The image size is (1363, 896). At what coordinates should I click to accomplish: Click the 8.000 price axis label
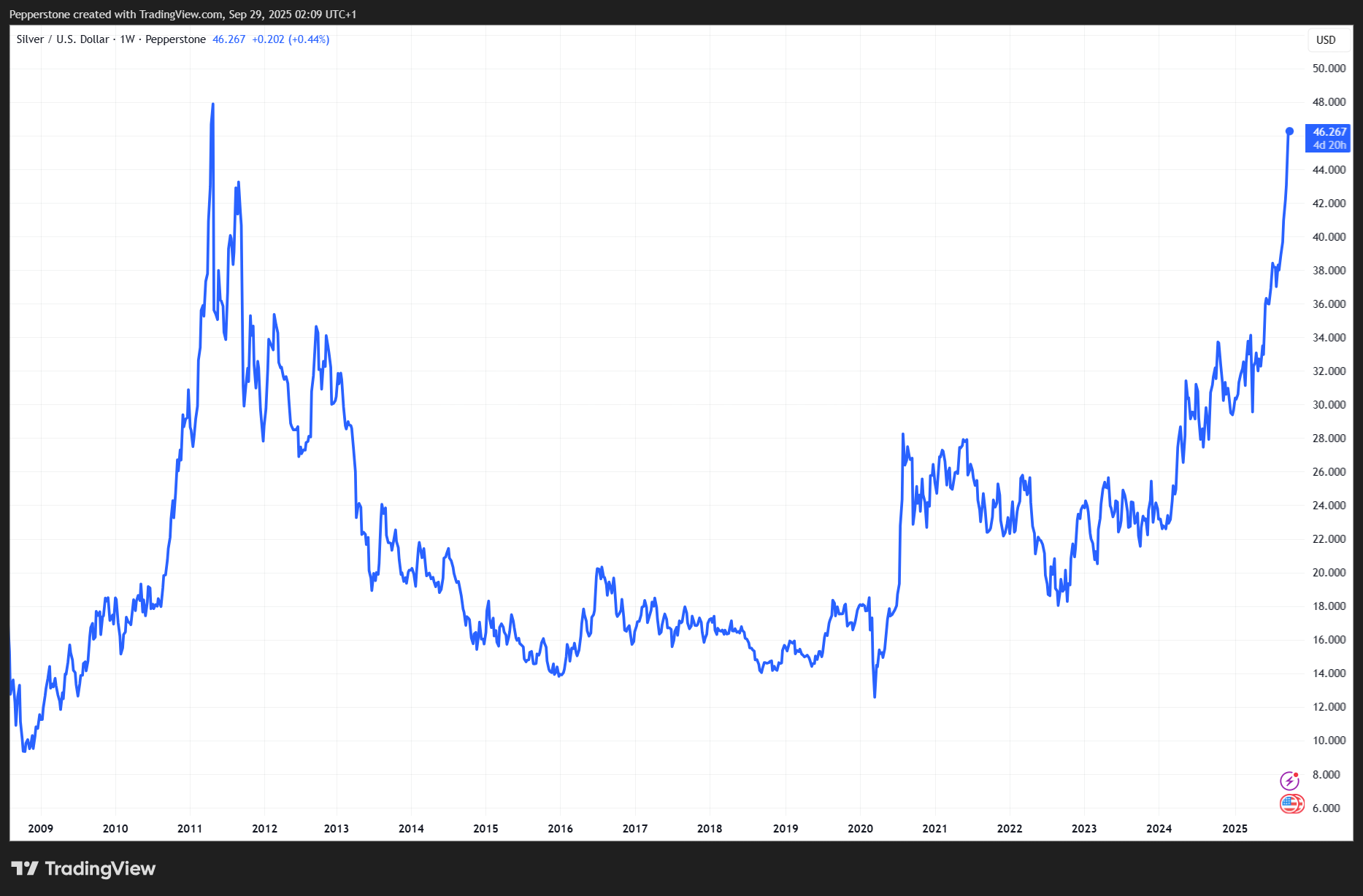pos(1326,774)
